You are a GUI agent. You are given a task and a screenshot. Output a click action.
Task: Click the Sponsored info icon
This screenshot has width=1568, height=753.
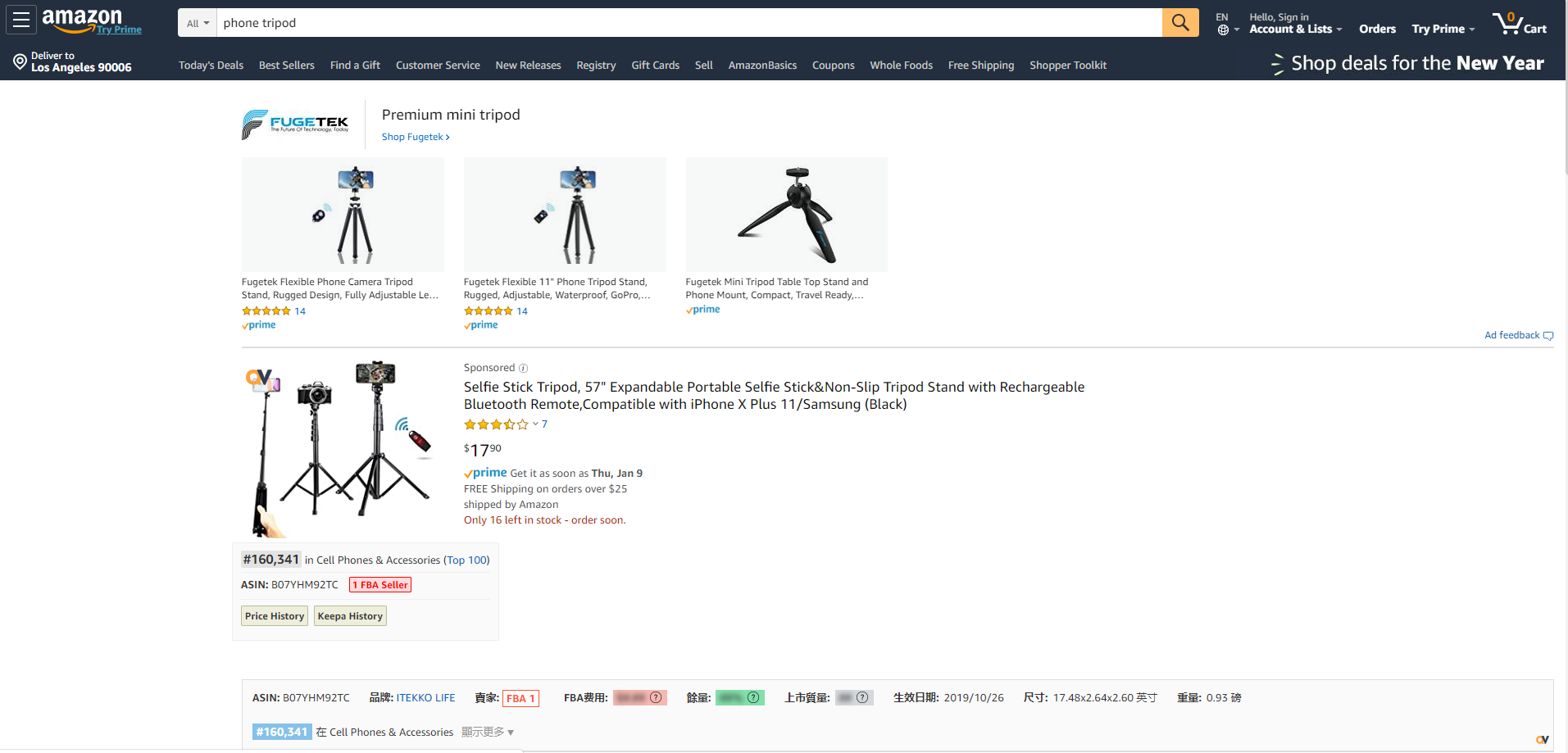pos(523,368)
